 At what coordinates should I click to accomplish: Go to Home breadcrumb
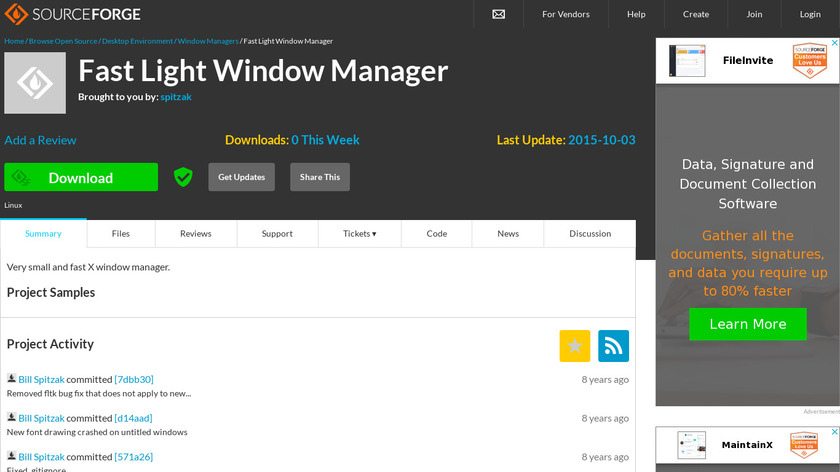pos(14,41)
